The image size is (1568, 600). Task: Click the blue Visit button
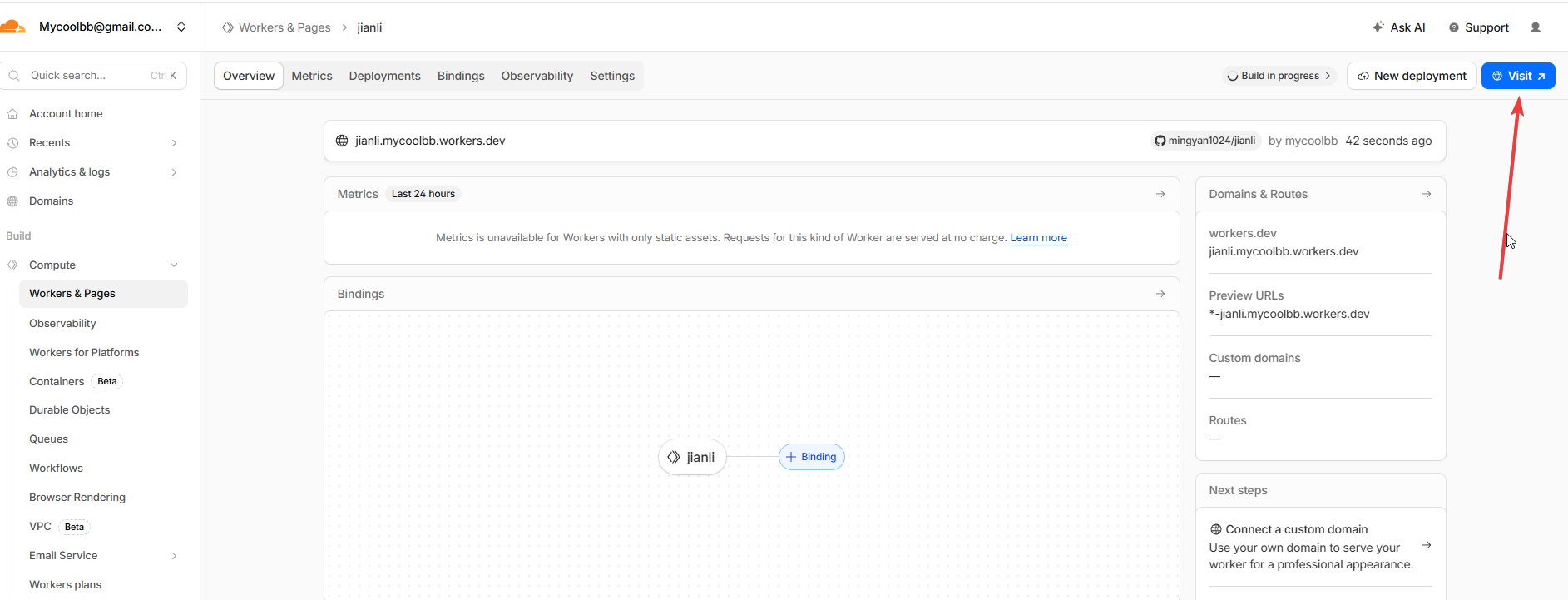pos(1518,76)
